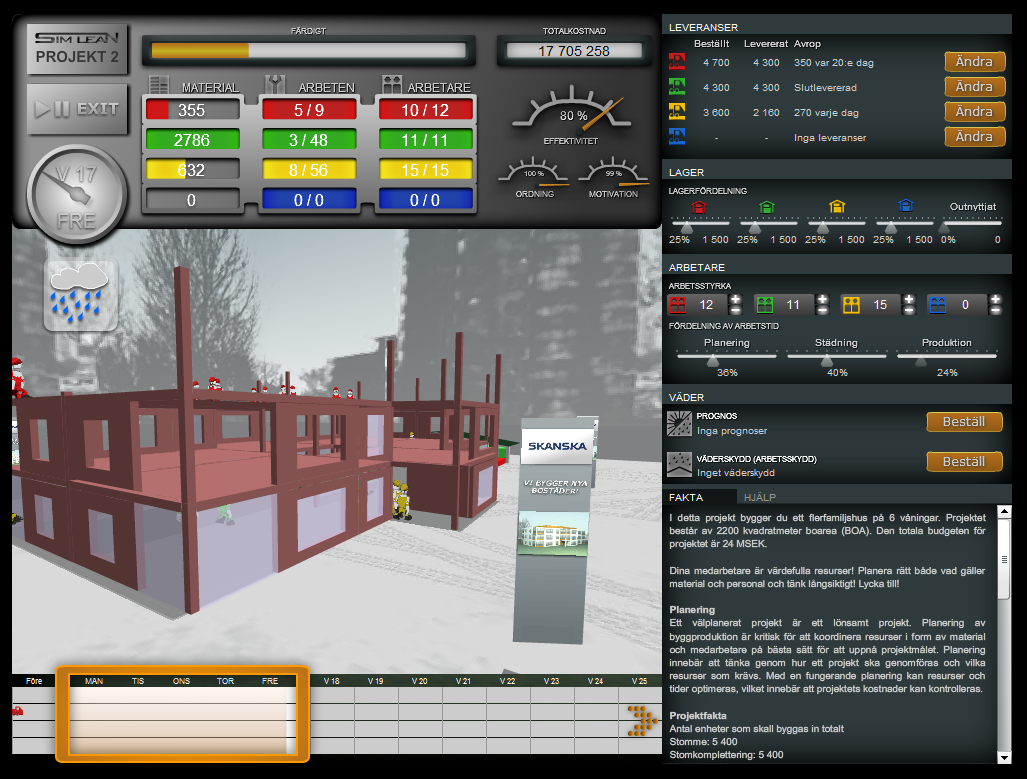Screen dimensions: 1027x779
Task: Click the week clock dial V 17
Action: click(x=77, y=195)
